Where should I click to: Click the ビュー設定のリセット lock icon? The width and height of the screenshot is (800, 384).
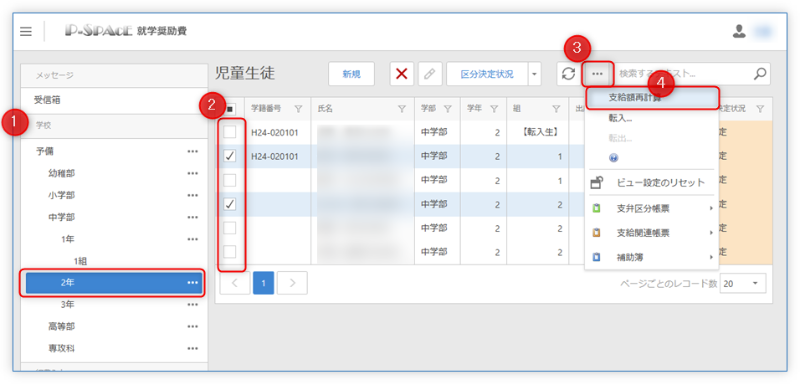pyautogui.click(x=596, y=182)
